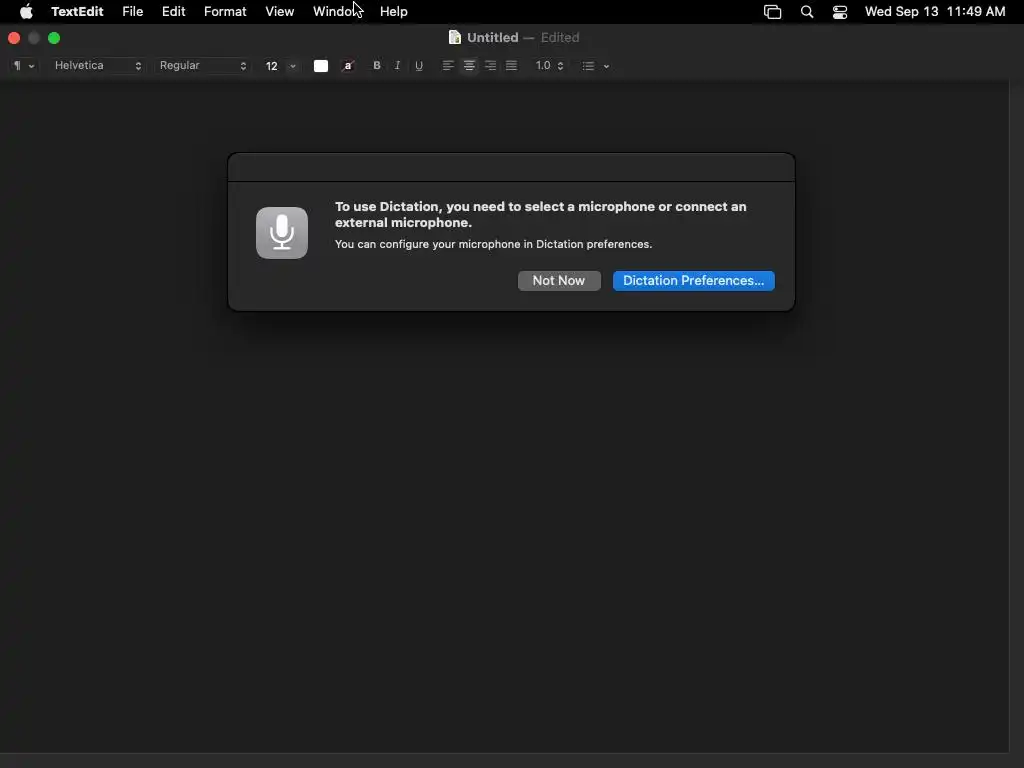
Task: Align text left
Action: 448,66
